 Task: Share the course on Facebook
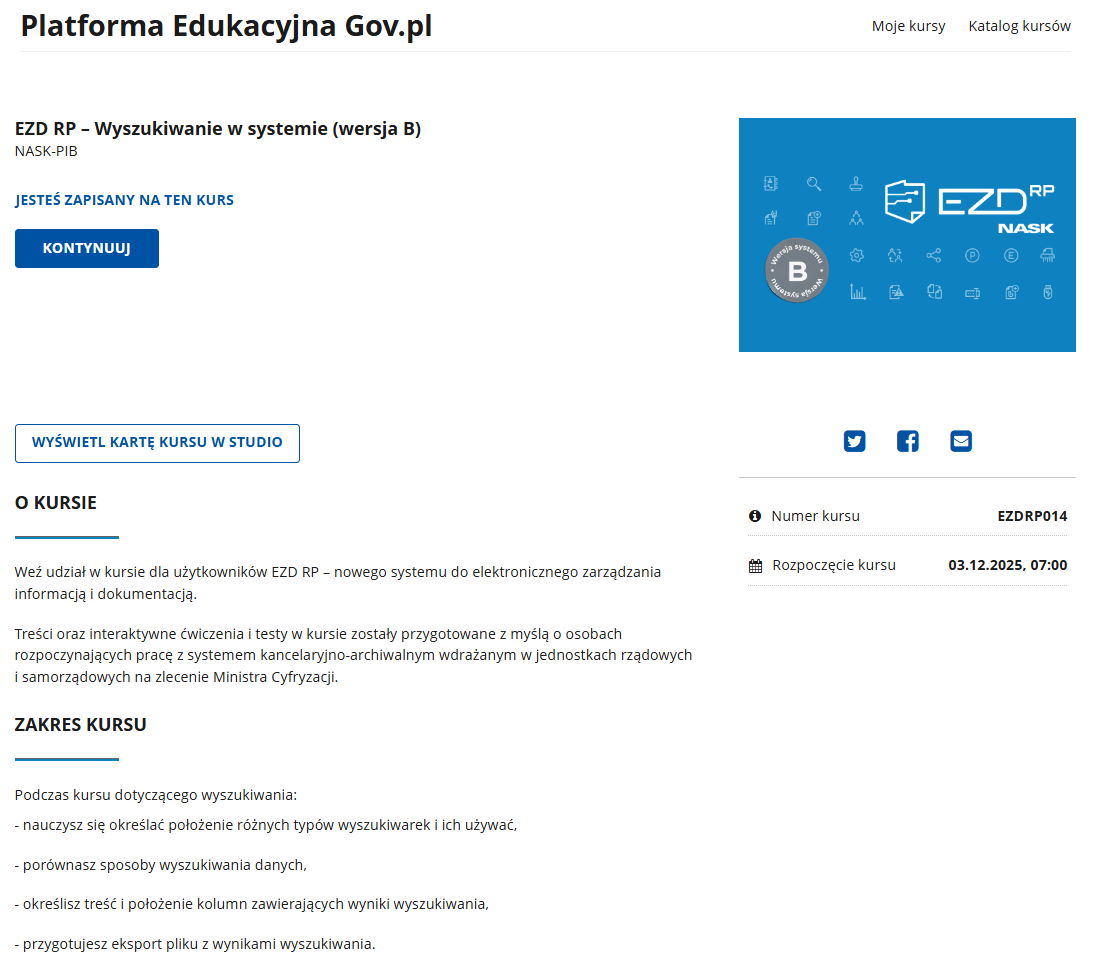tap(907, 440)
